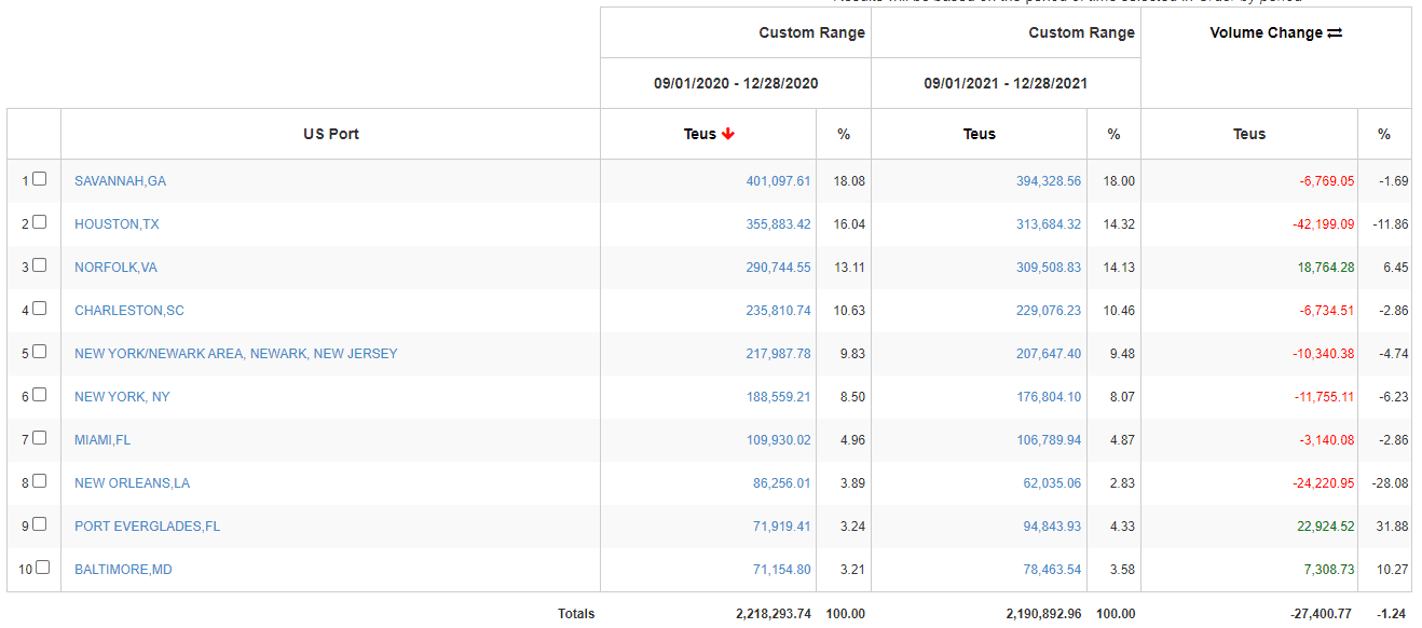Check the box for Houston, TX row

tap(39, 223)
